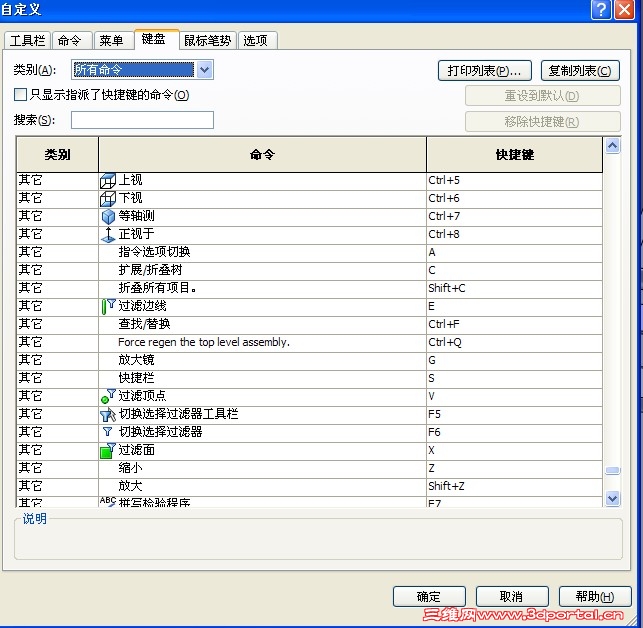This screenshot has height=628, width=643.
Task: Click the F6 shortcut cell
Action: click(515, 432)
